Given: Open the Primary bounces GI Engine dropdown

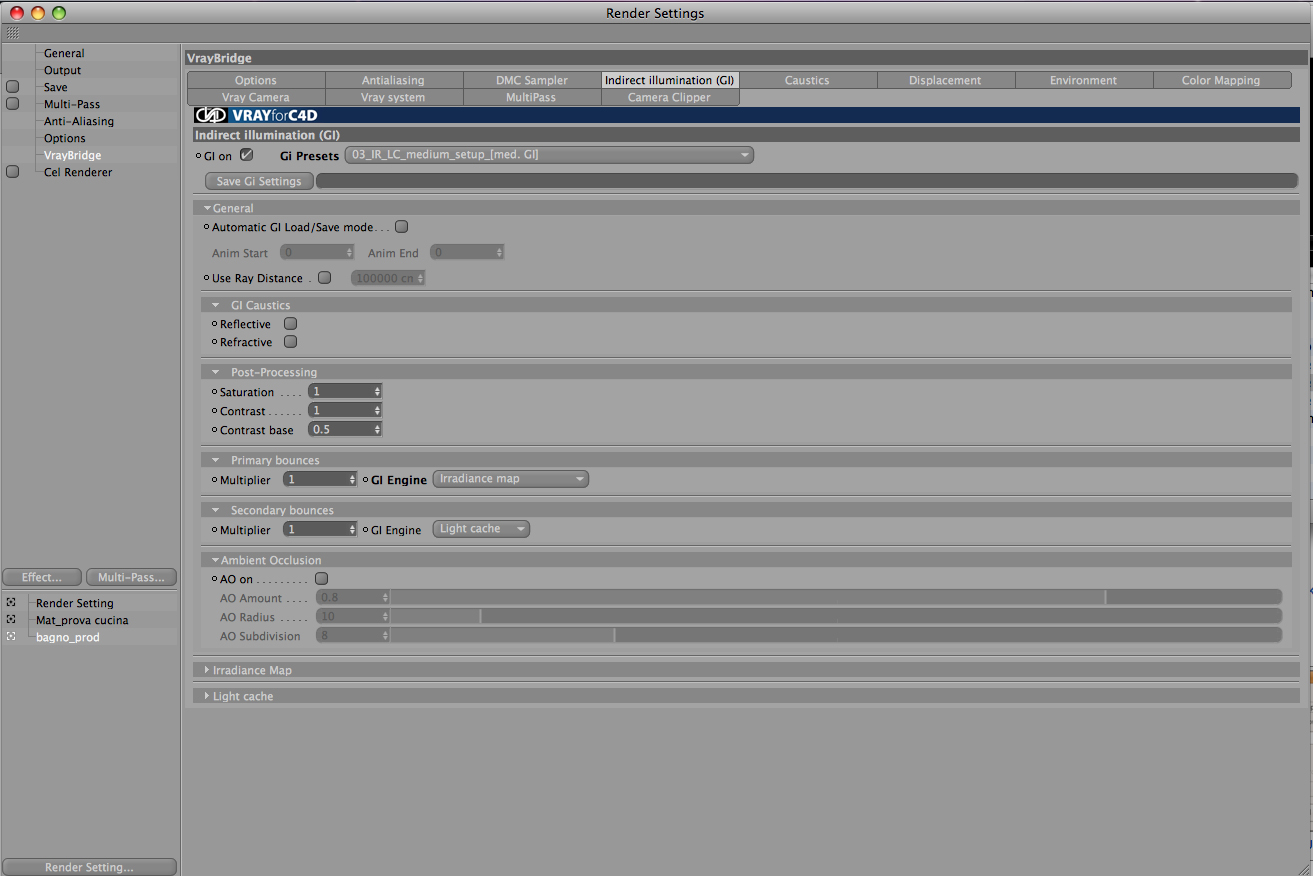Looking at the screenshot, I should tap(511, 479).
